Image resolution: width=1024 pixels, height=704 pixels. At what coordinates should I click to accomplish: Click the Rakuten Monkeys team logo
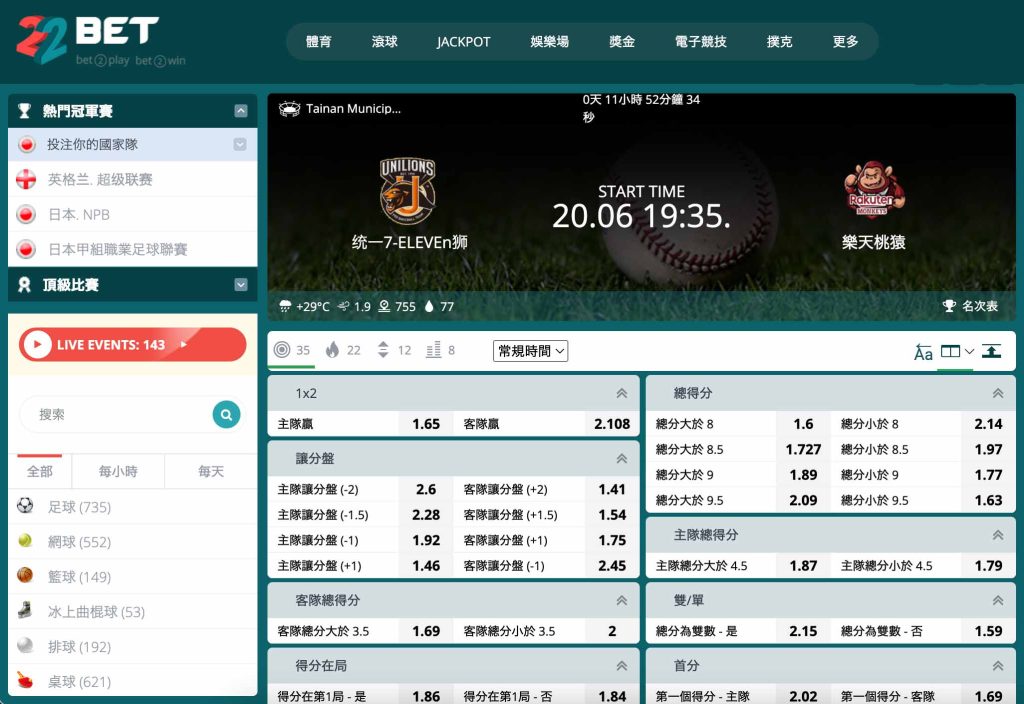874,189
